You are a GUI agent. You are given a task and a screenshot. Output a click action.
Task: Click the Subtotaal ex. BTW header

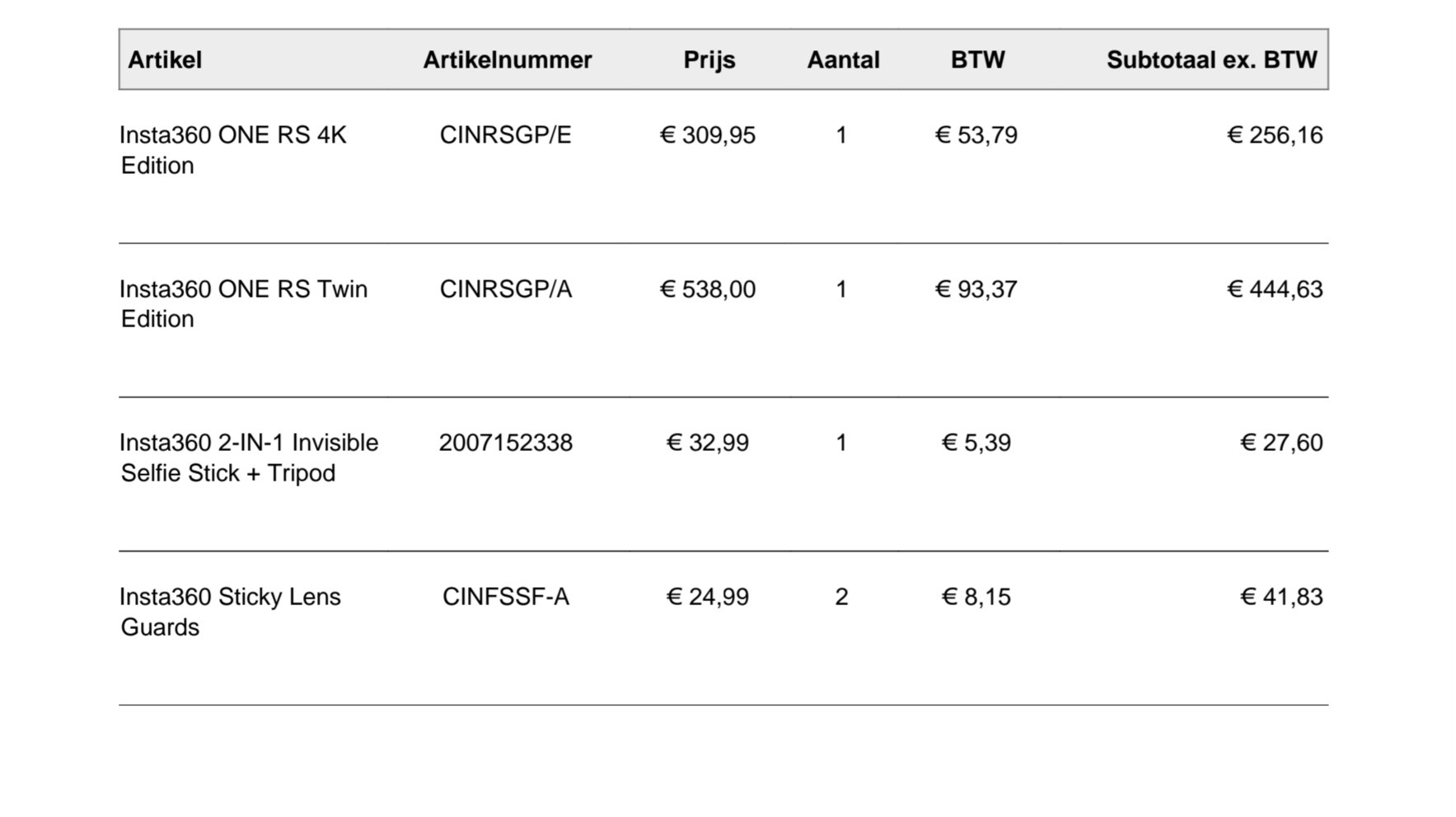[1212, 59]
